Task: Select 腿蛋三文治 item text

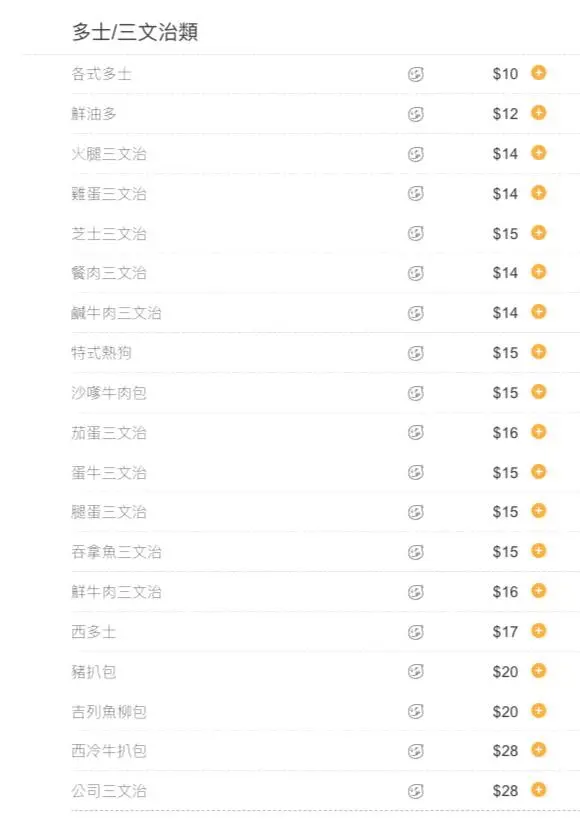Action: click(109, 512)
